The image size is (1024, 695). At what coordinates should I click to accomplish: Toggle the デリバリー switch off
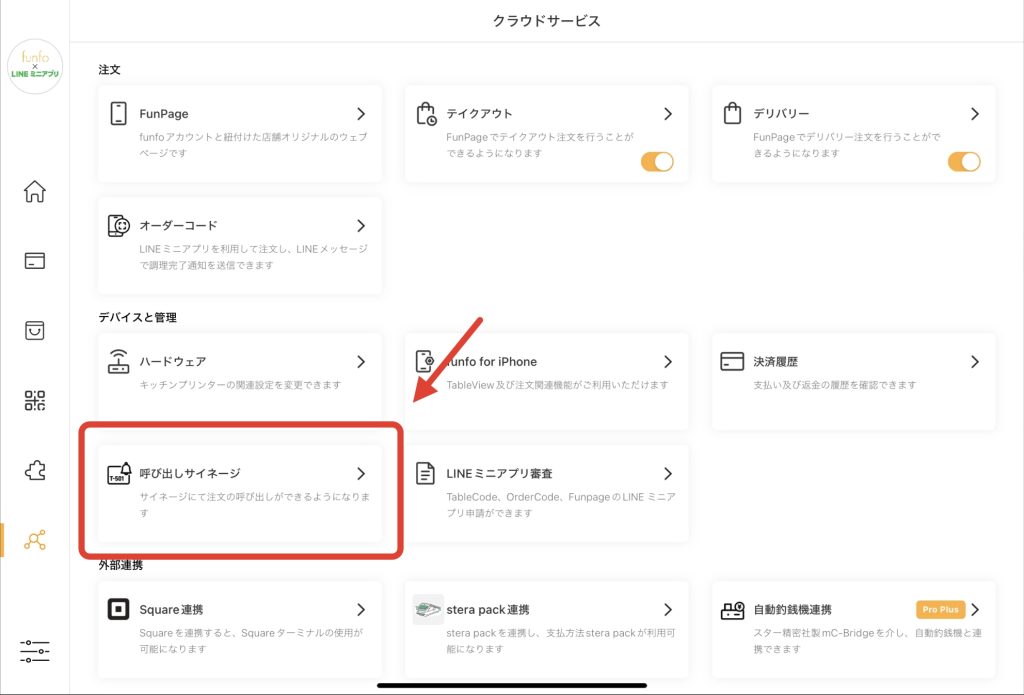[x=964, y=161]
